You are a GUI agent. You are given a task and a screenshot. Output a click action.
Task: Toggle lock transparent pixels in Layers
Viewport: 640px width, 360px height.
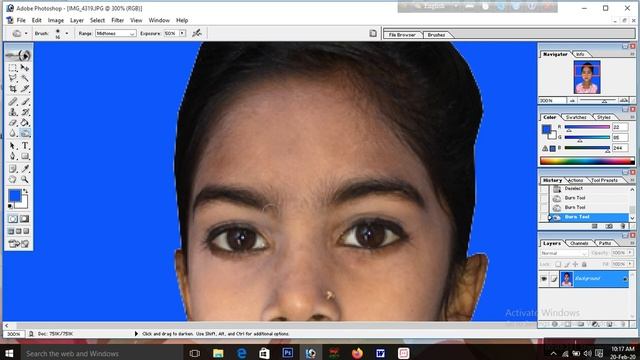pos(558,264)
